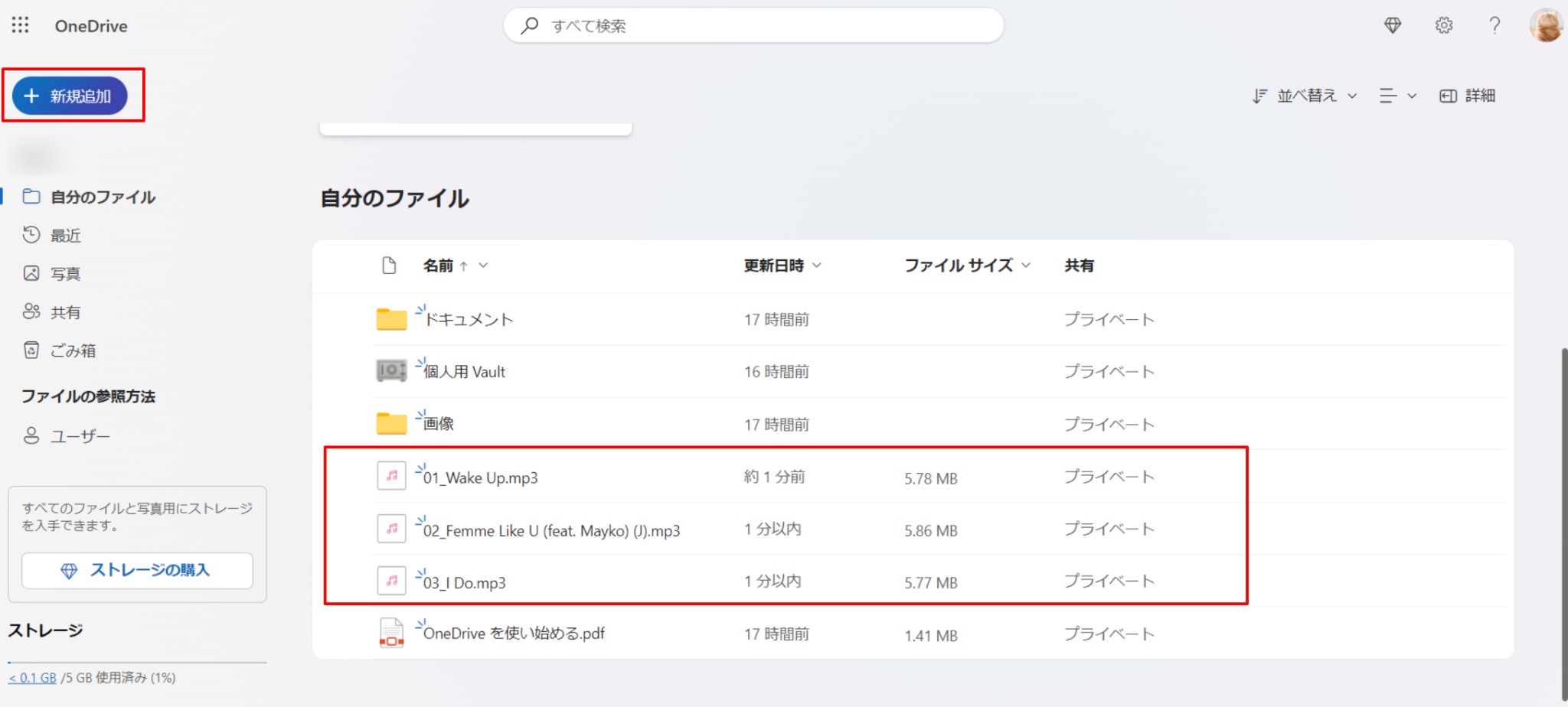Click 1.41 MB size of the PDF file

coord(931,635)
